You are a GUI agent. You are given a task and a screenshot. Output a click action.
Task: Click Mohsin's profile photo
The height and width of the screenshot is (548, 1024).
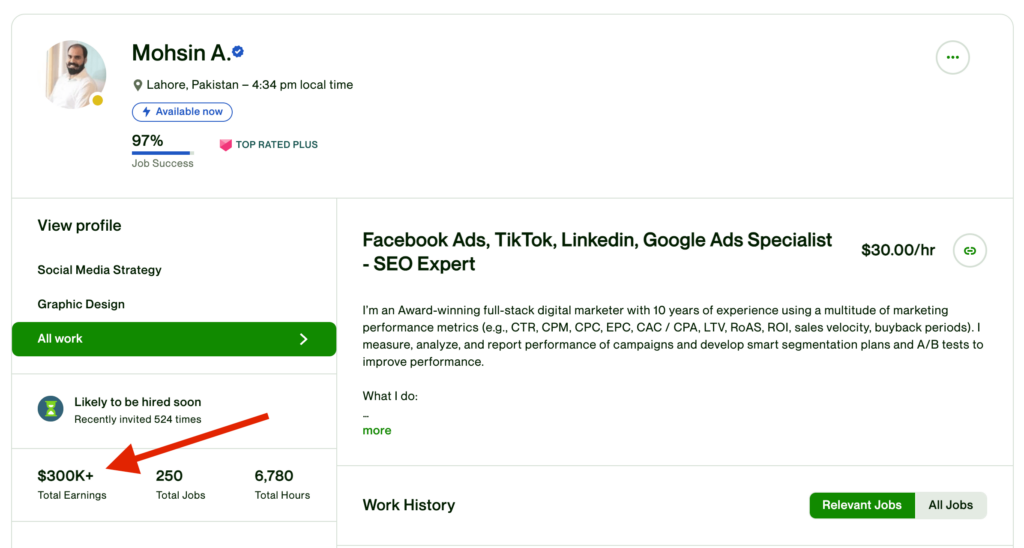[75, 73]
